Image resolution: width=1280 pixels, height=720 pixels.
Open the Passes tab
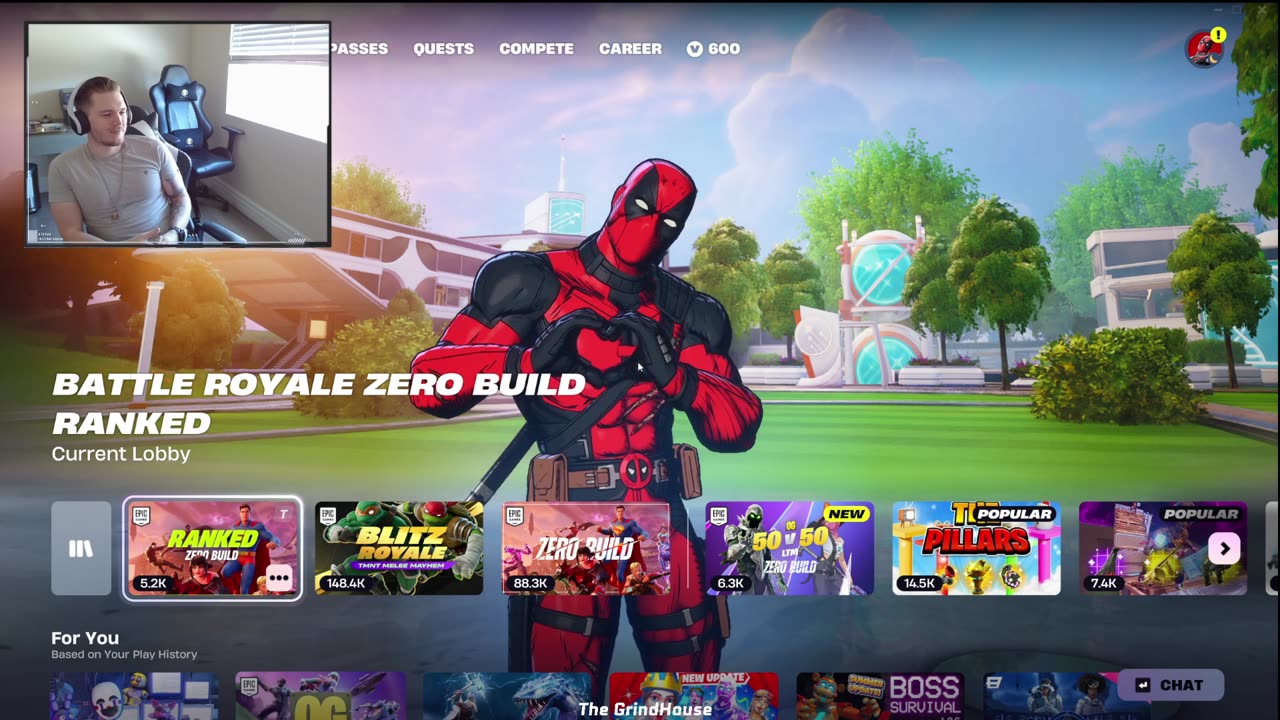click(359, 48)
